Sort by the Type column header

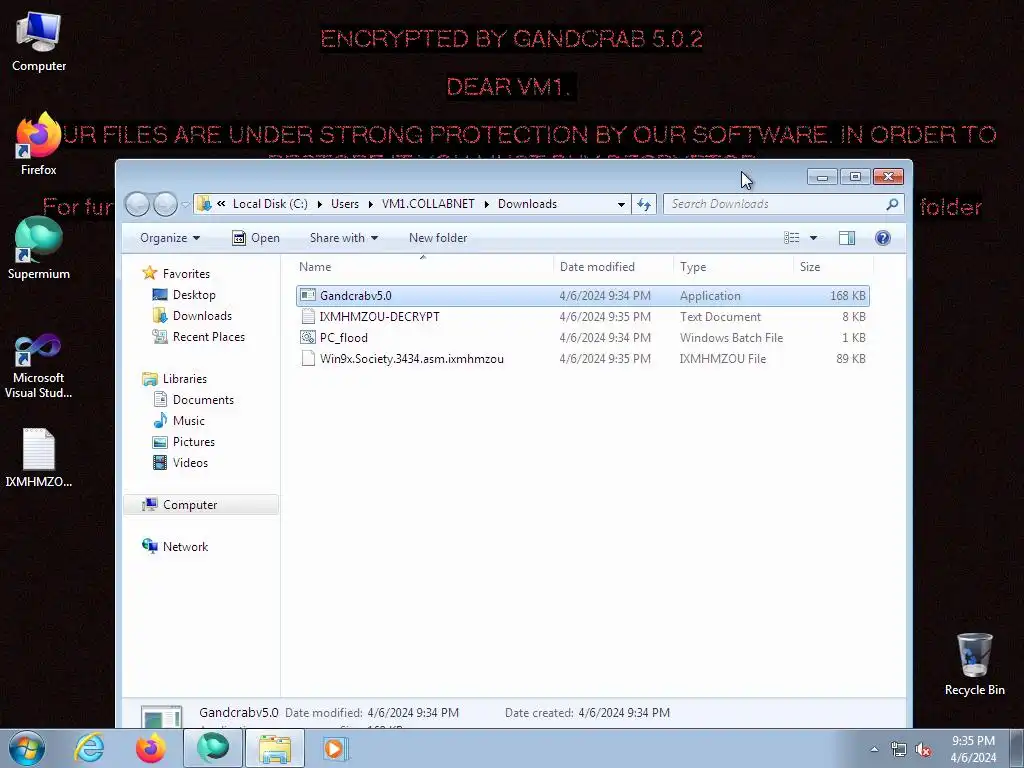pyautogui.click(x=733, y=266)
